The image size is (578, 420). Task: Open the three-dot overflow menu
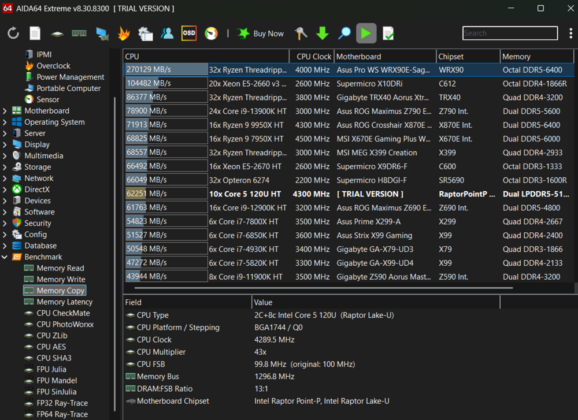coord(571,33)
